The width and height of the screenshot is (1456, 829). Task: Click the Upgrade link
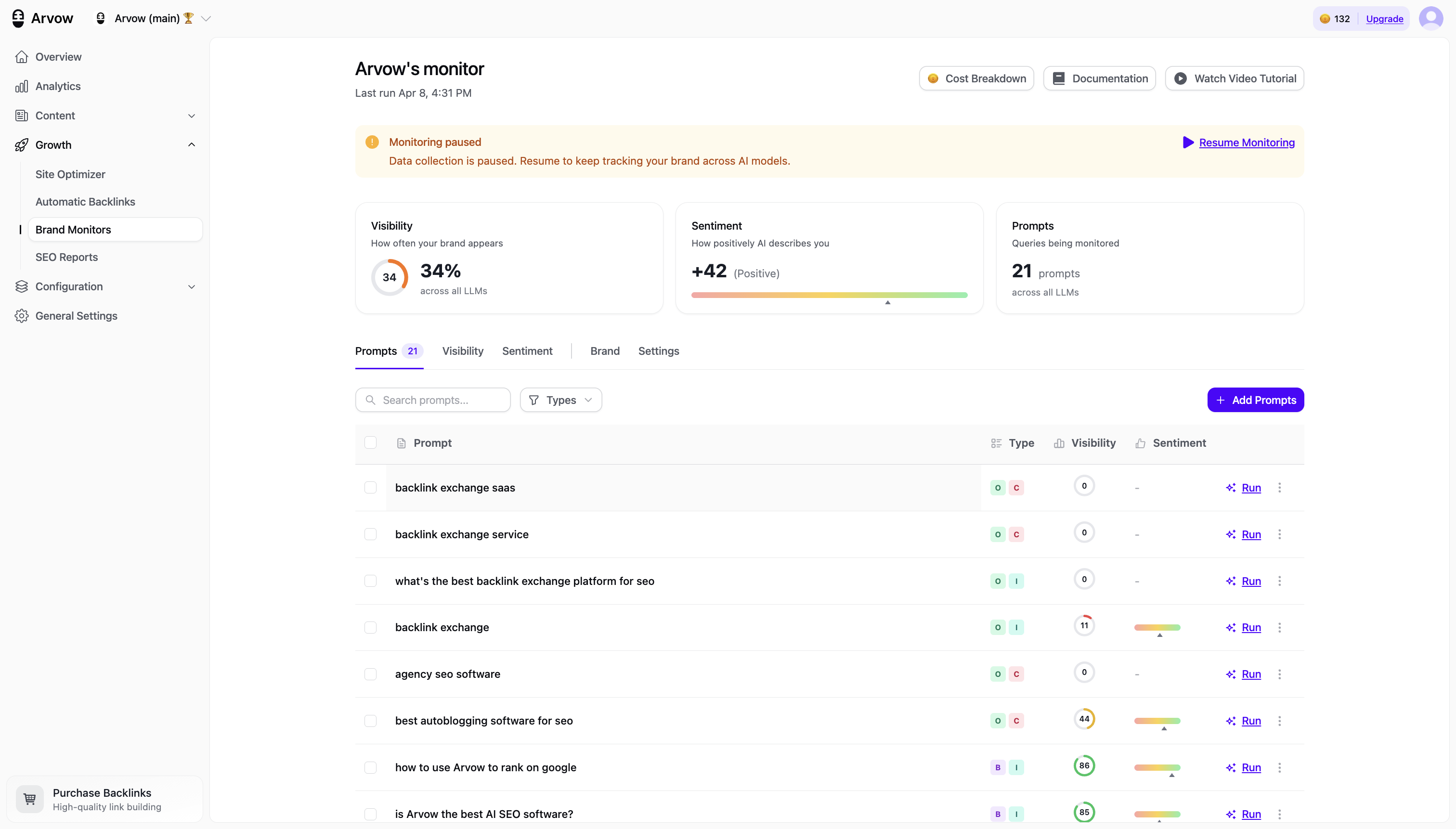click(1384, 19)
